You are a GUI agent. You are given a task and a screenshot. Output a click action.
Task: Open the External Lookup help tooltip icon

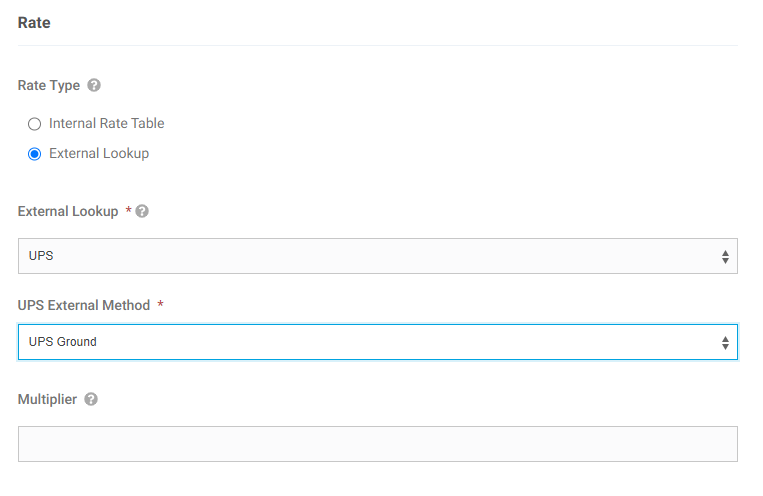pyautogui.click(x=142, y=211)
